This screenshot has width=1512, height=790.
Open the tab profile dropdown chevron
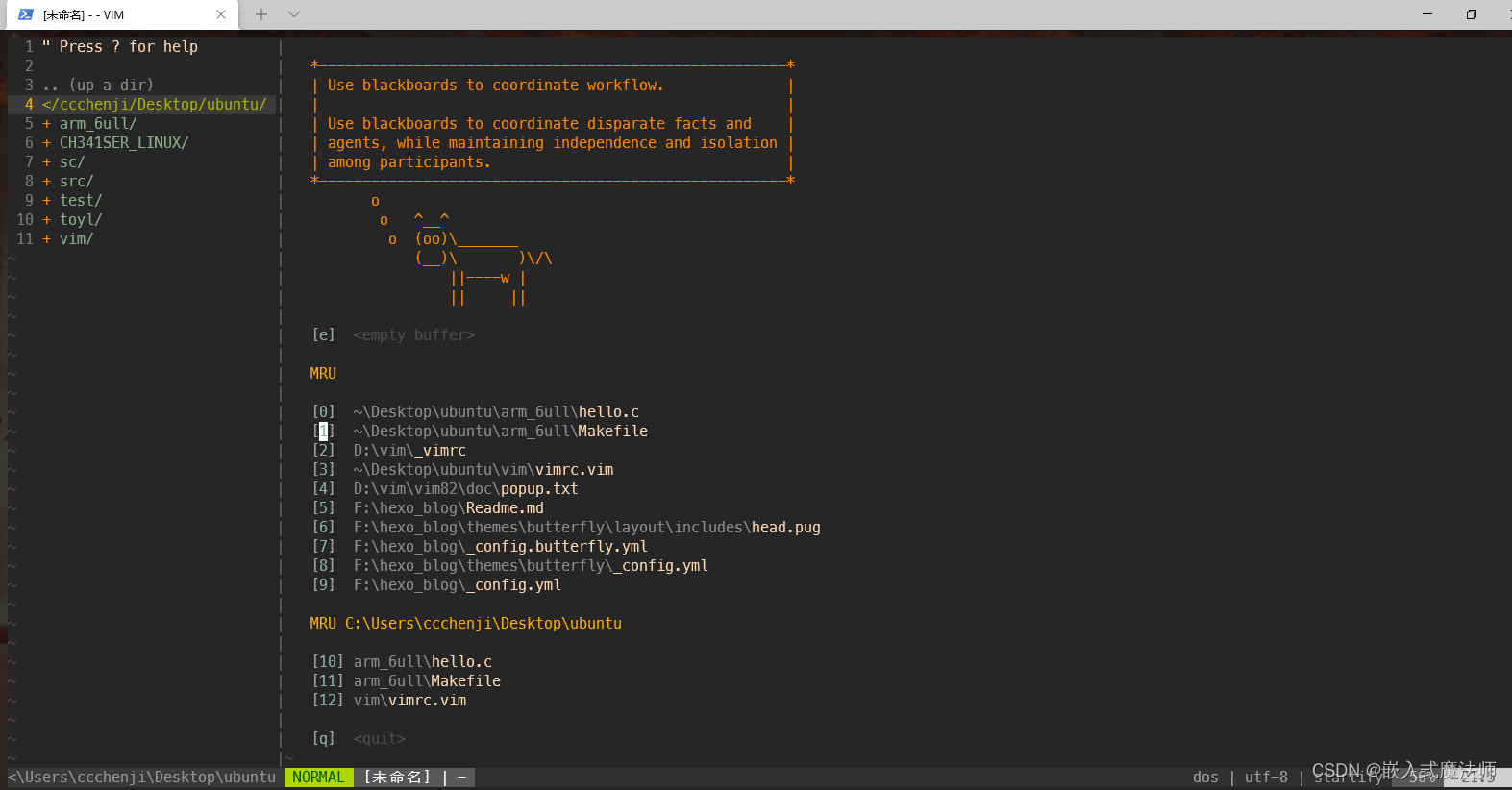[x=294, y=14]
